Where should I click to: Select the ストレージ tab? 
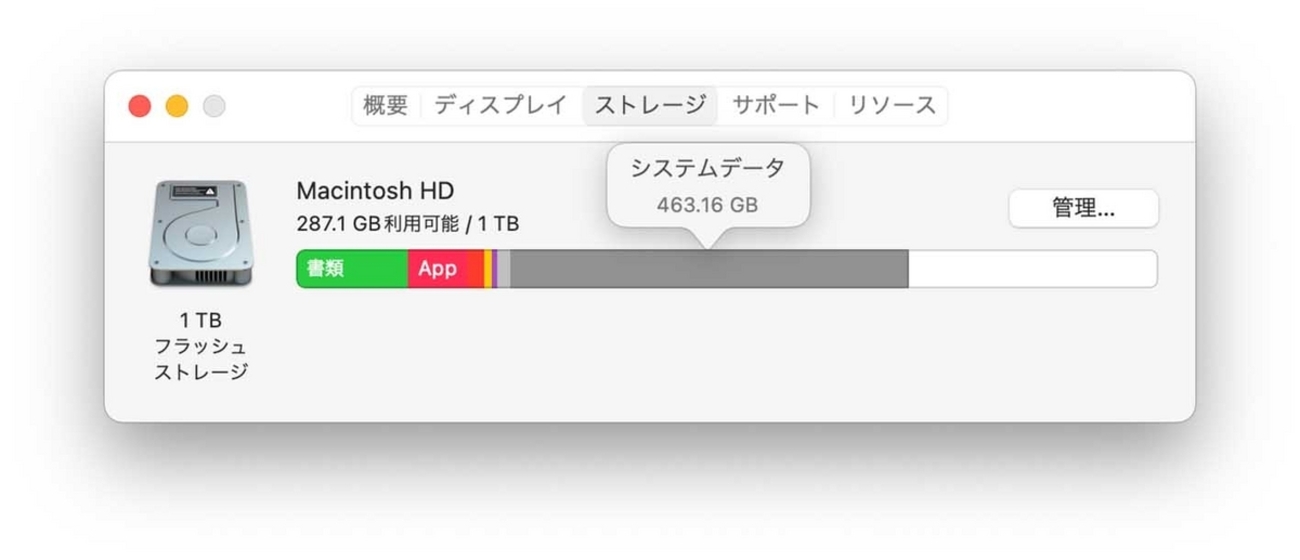pyautogui.click(x=650, y=105)
